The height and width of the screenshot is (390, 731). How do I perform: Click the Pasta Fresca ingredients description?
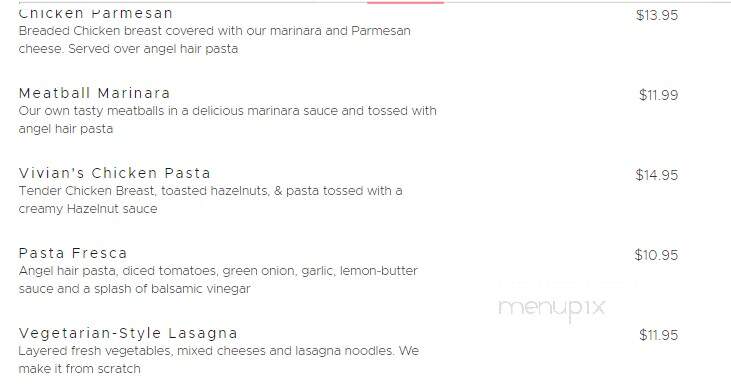[x=218, y=280]
